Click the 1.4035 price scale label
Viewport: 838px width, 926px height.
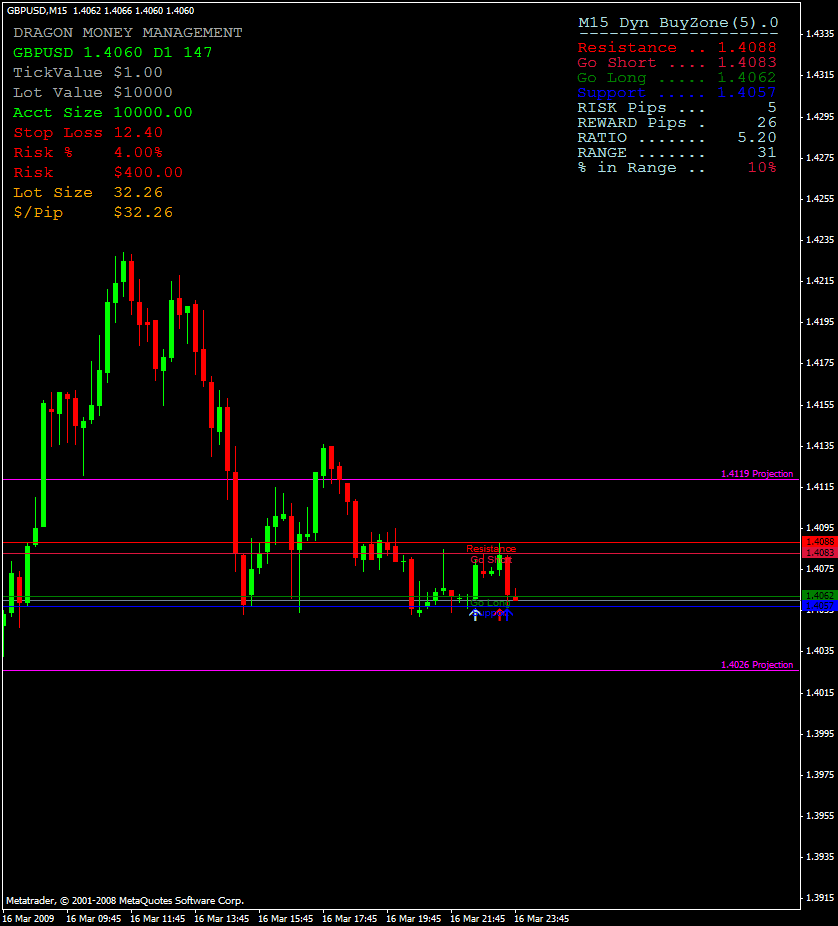click(820, 651)
